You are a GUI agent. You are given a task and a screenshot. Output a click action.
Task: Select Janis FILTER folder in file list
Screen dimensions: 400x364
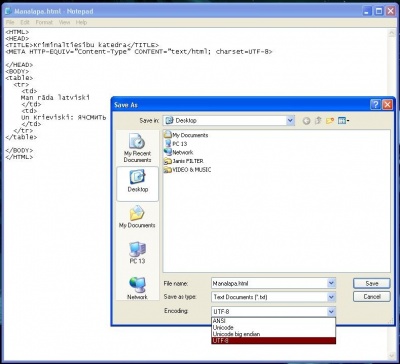[184, 161]
